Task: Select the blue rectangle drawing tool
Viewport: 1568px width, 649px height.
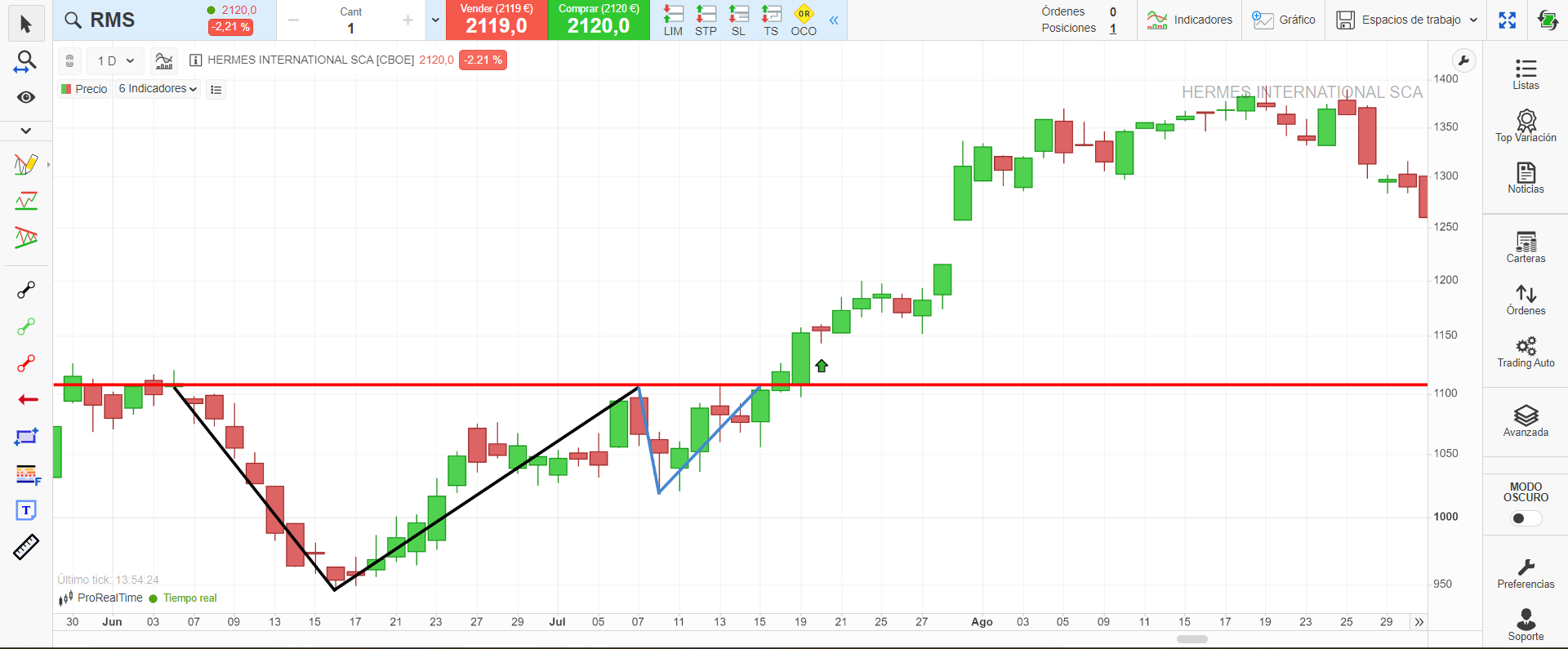Action: pos(26,437)
